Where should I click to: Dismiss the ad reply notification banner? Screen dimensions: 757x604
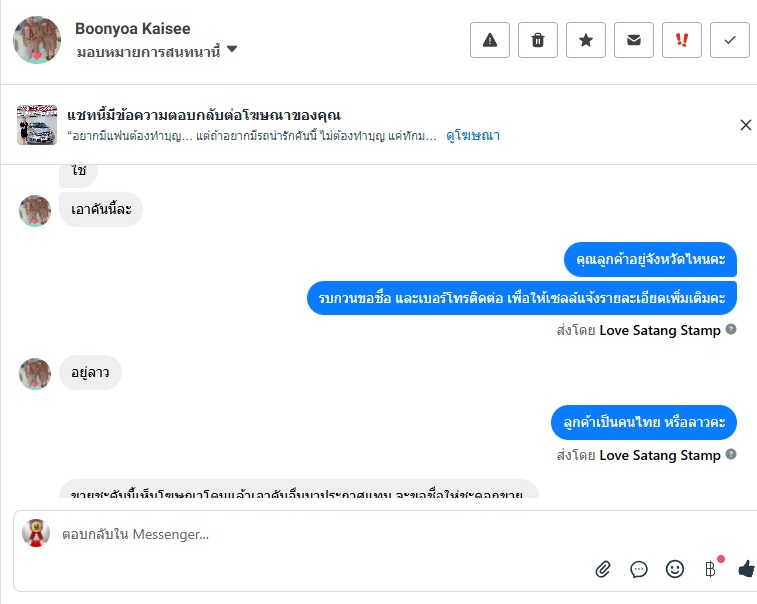point(745,125)
